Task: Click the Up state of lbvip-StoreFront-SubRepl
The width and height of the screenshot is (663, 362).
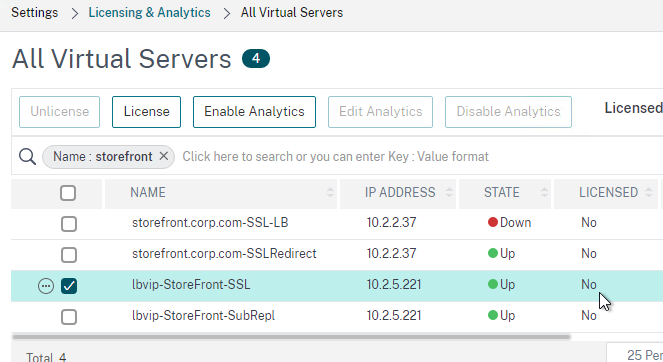Action: (501, 315)
